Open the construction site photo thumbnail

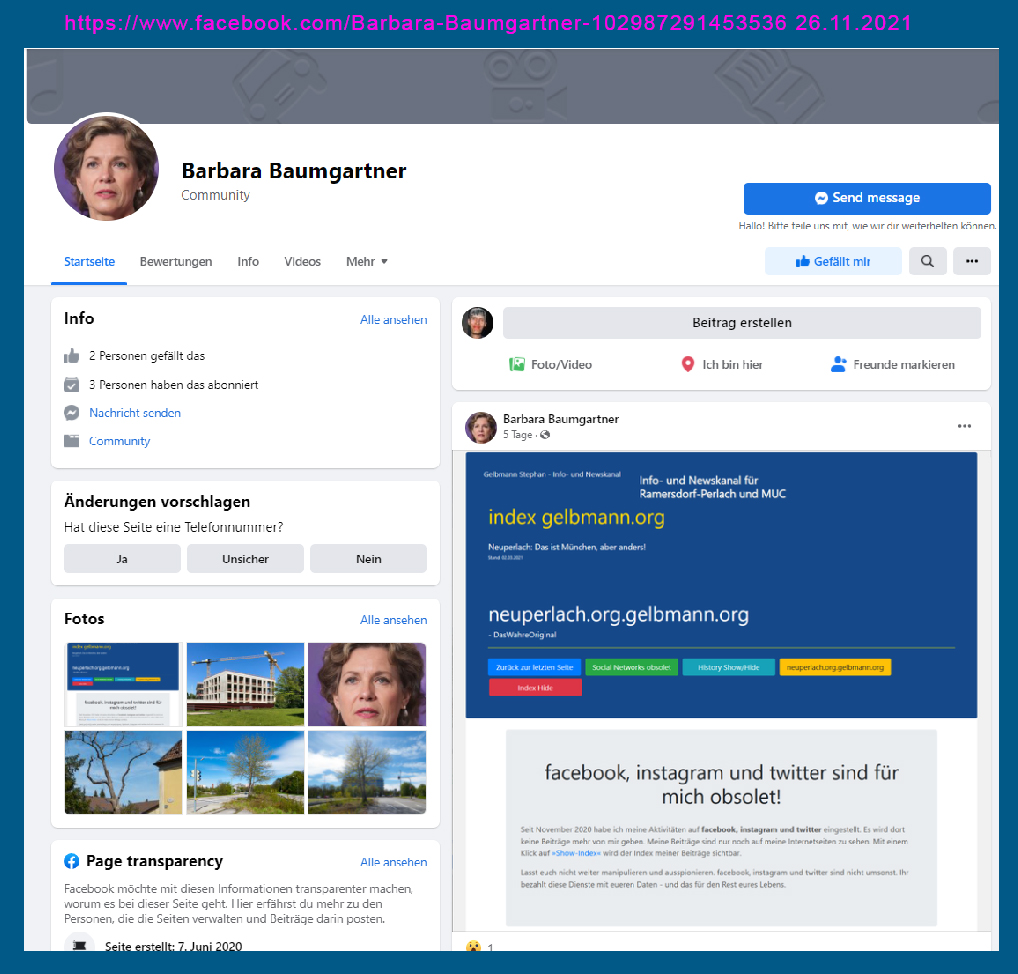click(x=245, y=684)
